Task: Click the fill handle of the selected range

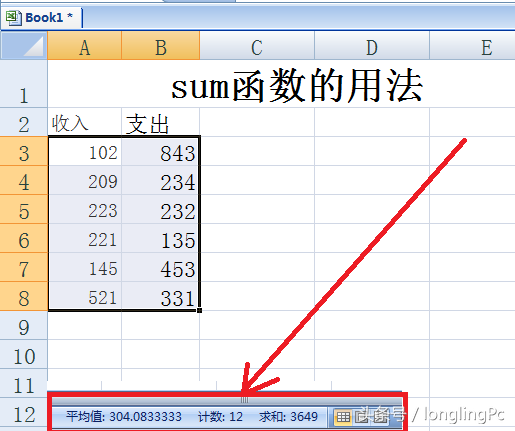Action: 199,310
